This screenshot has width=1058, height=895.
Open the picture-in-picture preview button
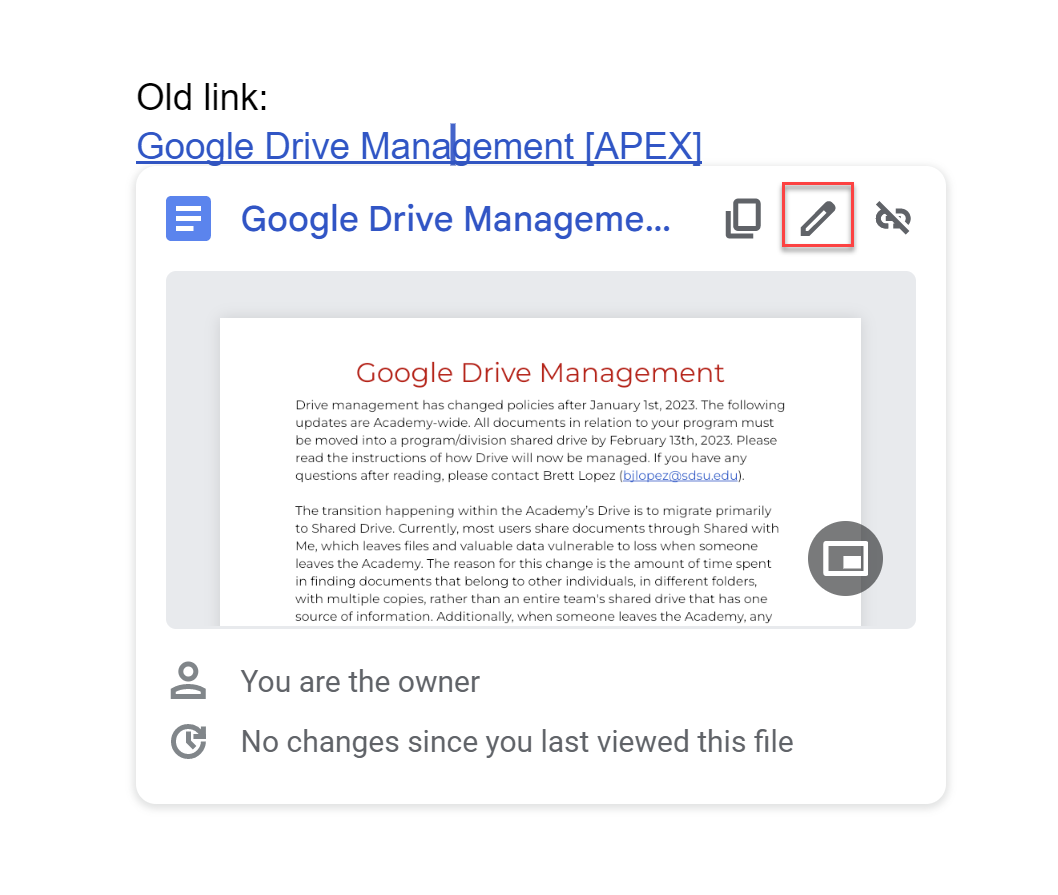[845, 558]
